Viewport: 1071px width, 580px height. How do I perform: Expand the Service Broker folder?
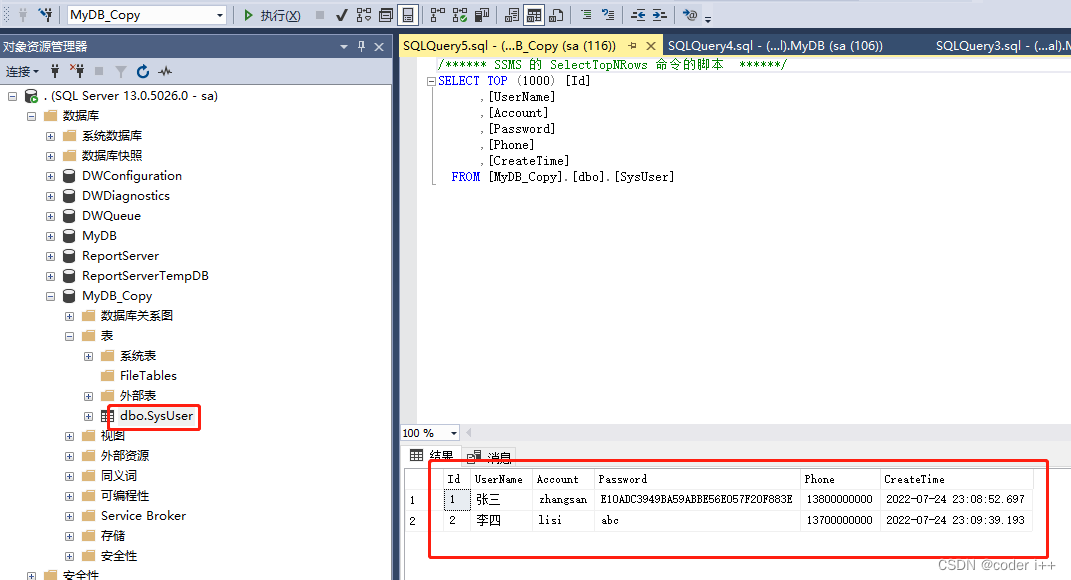tap(70, 516)
